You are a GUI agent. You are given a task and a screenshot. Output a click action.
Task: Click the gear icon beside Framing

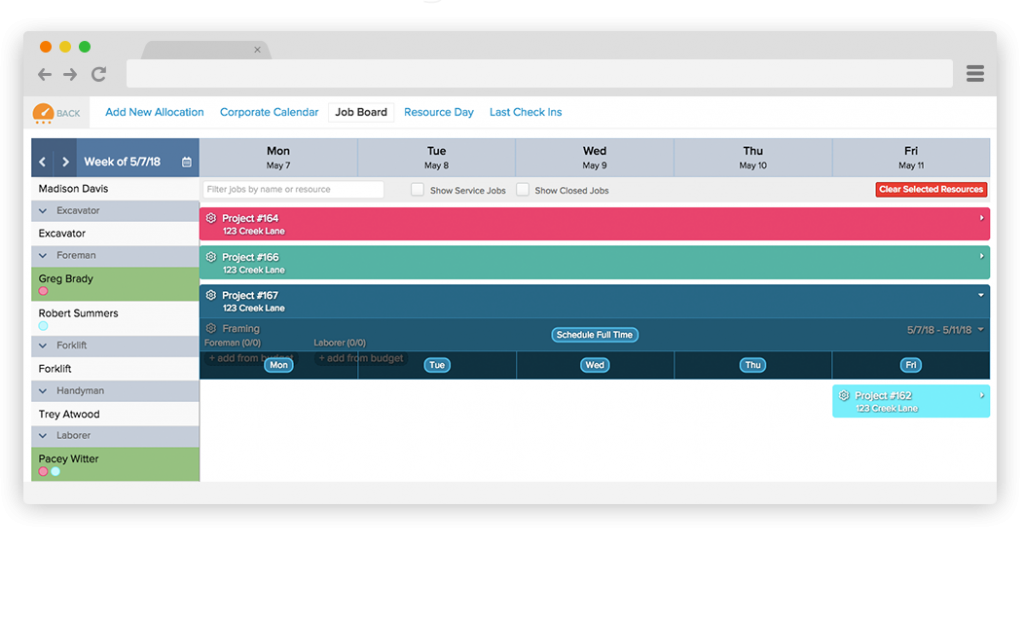(211, 328)
